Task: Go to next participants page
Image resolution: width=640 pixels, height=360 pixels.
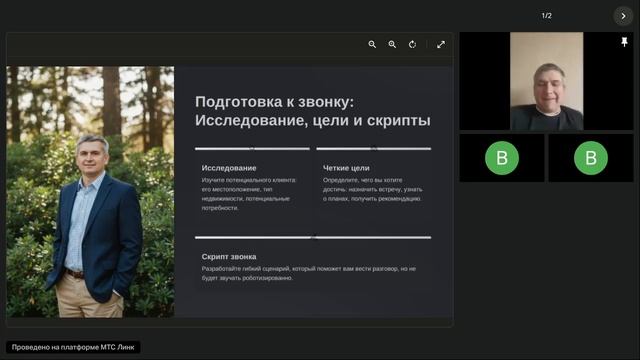Action: pyautogui.click(x=623, y=16)
